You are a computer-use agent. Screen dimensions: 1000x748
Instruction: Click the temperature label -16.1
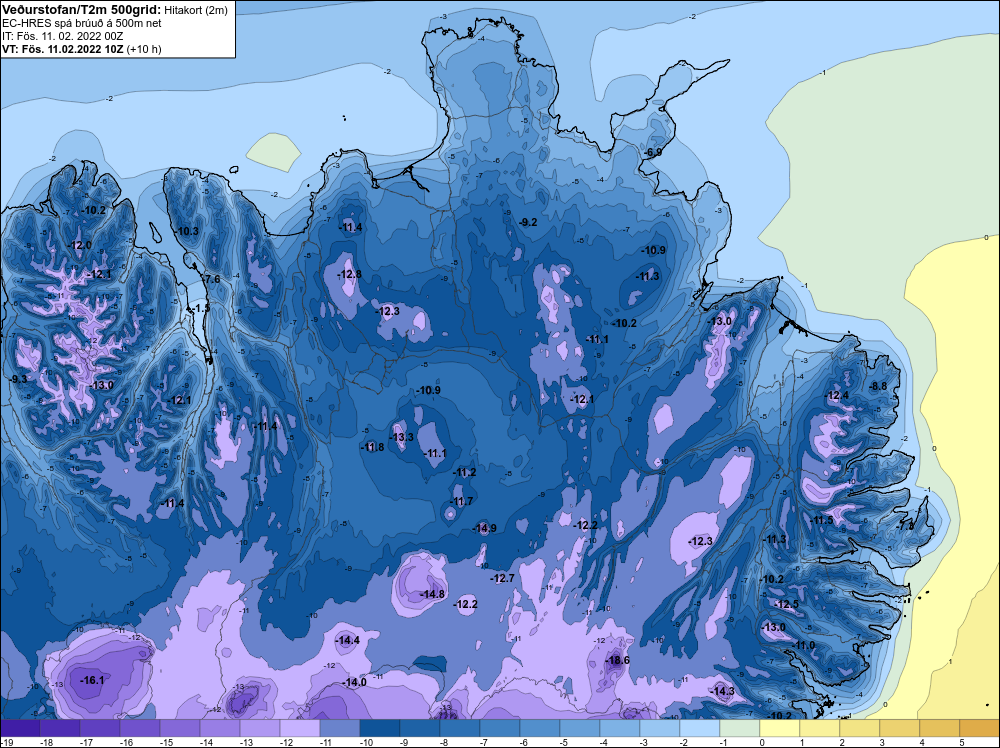[x=92, y=680]
